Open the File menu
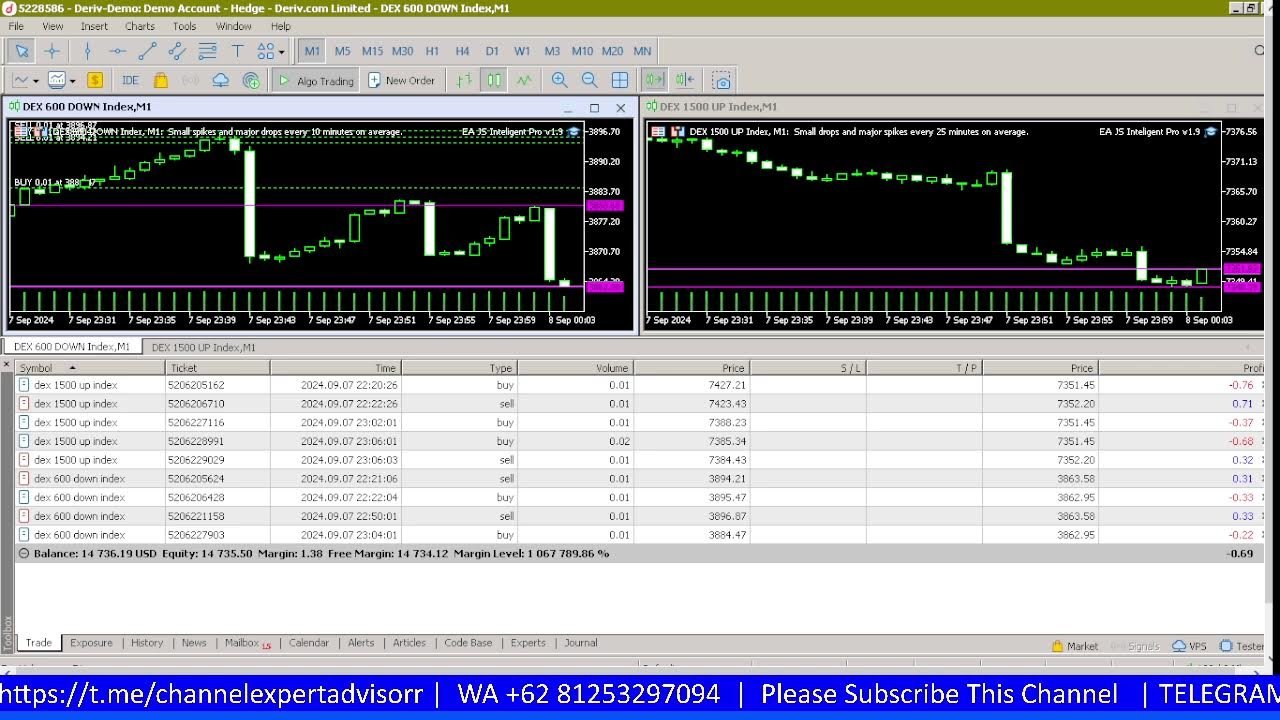 pos(16,26)
